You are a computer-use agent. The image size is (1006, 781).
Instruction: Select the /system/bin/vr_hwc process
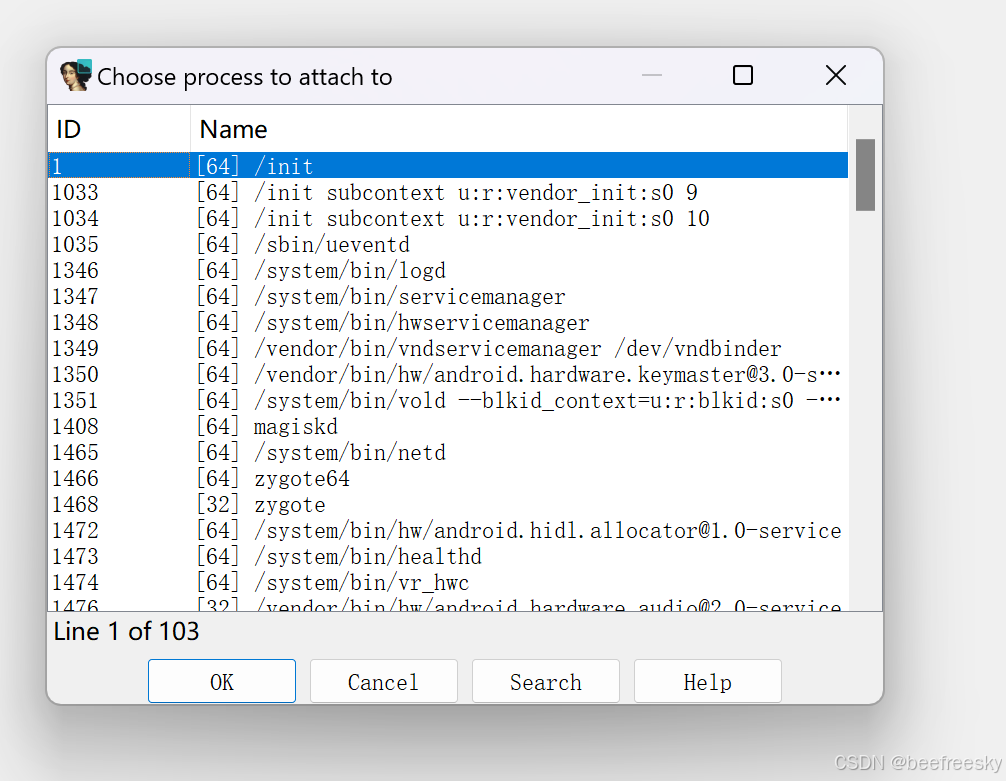click(x=448, y=582)
